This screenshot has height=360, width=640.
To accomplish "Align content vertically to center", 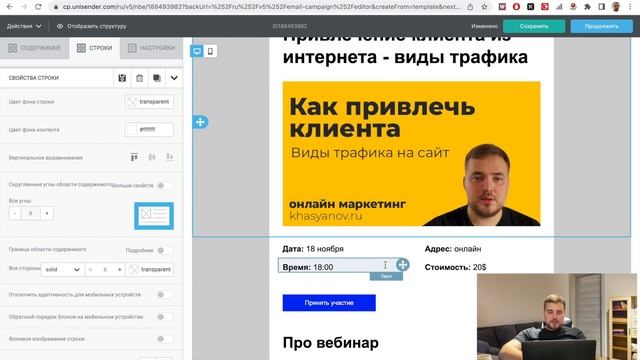I will pos(152,157).
